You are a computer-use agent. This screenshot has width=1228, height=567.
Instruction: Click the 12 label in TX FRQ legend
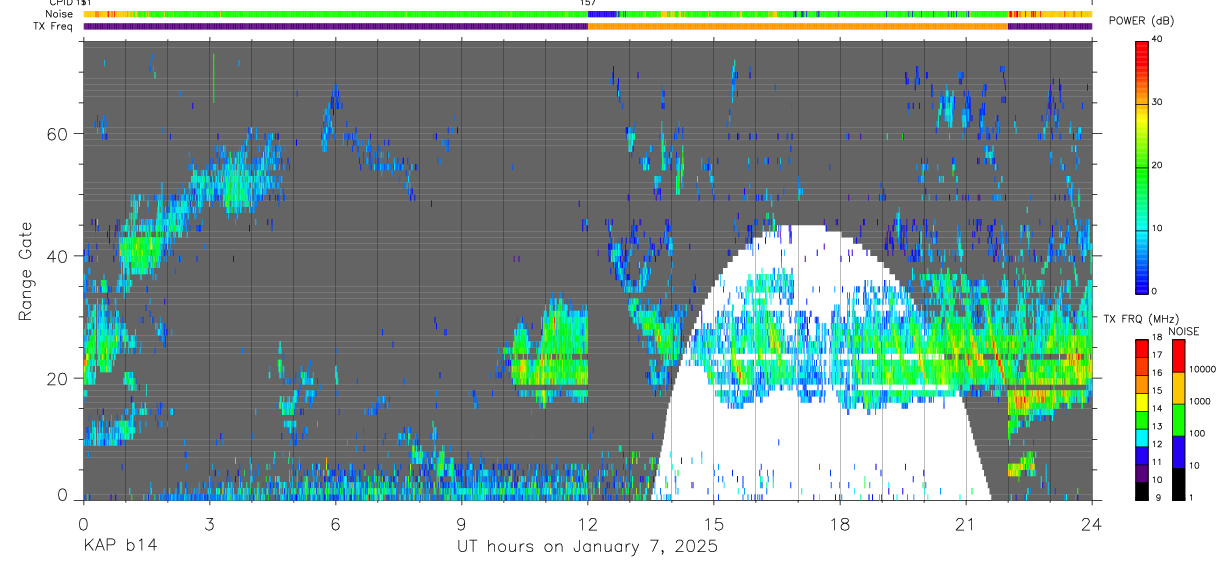tap(1158, 446)
